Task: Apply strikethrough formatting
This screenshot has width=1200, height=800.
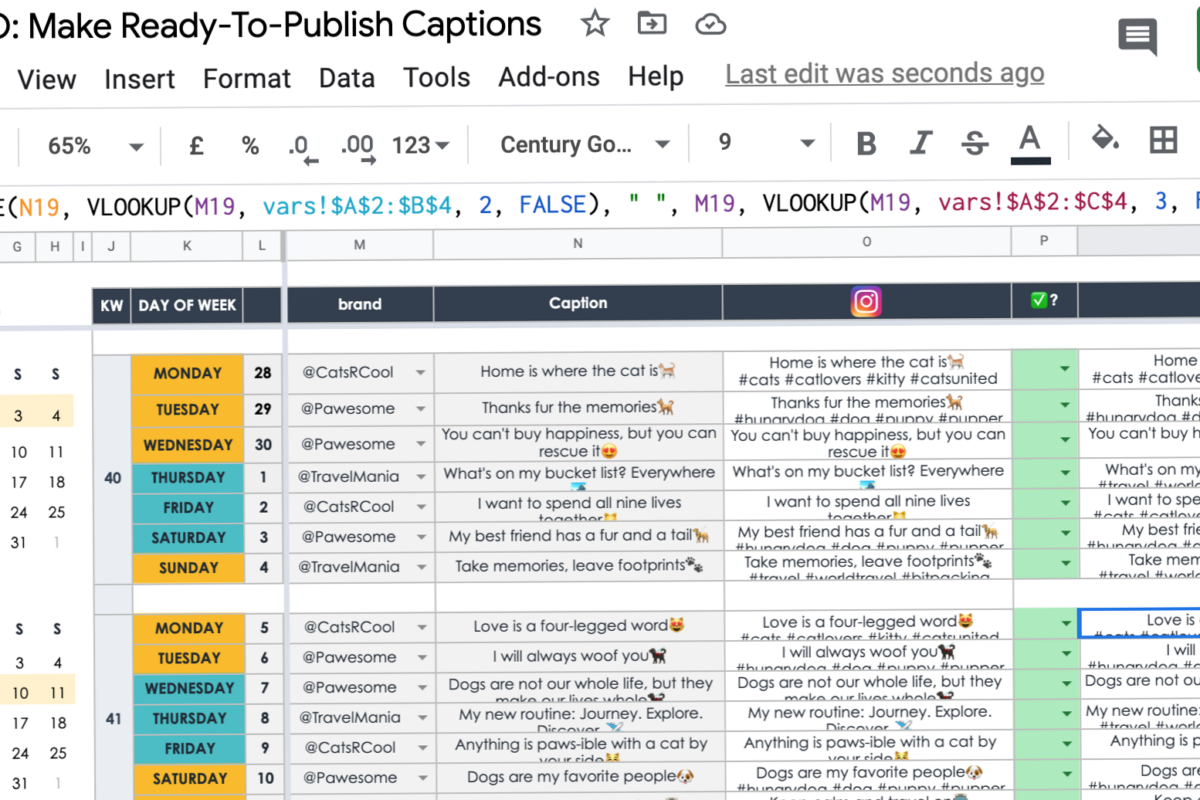Action: tap(973, 143)
